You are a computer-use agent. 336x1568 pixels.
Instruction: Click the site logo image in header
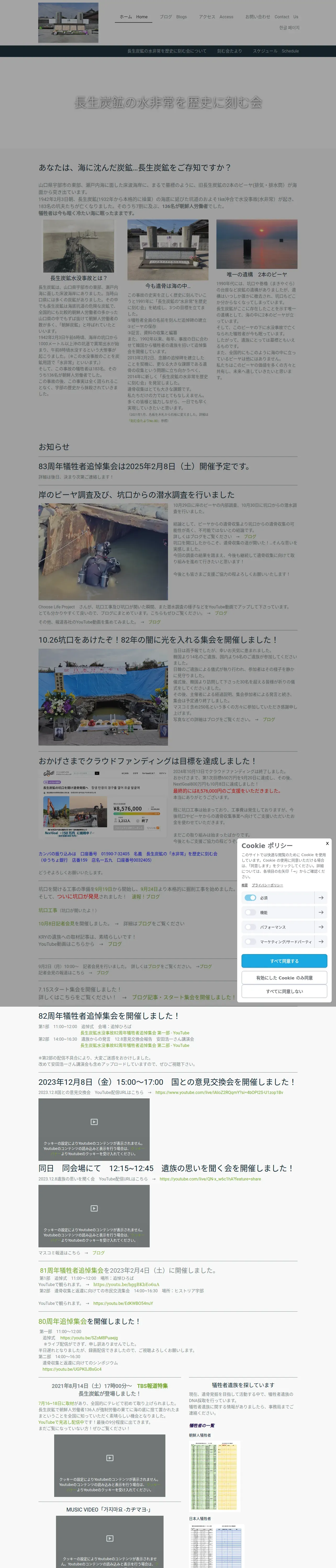coord(68,22)
